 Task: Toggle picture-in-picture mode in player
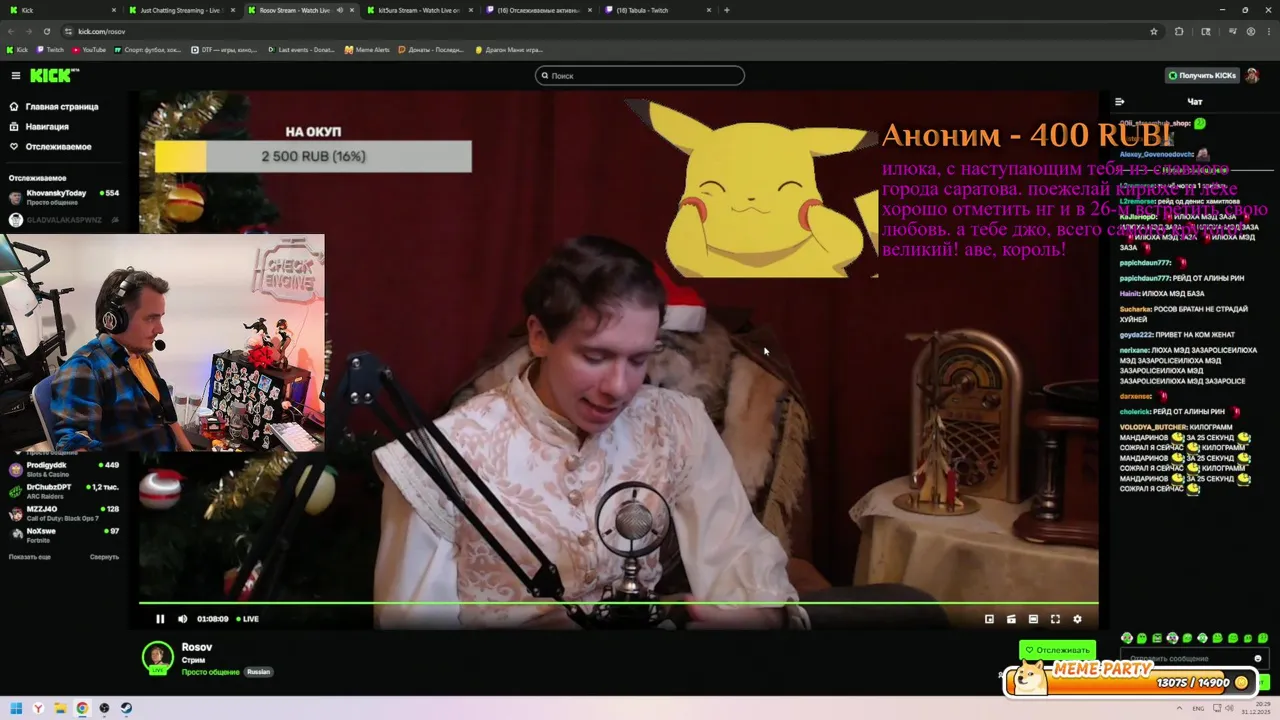click(989, 619)
